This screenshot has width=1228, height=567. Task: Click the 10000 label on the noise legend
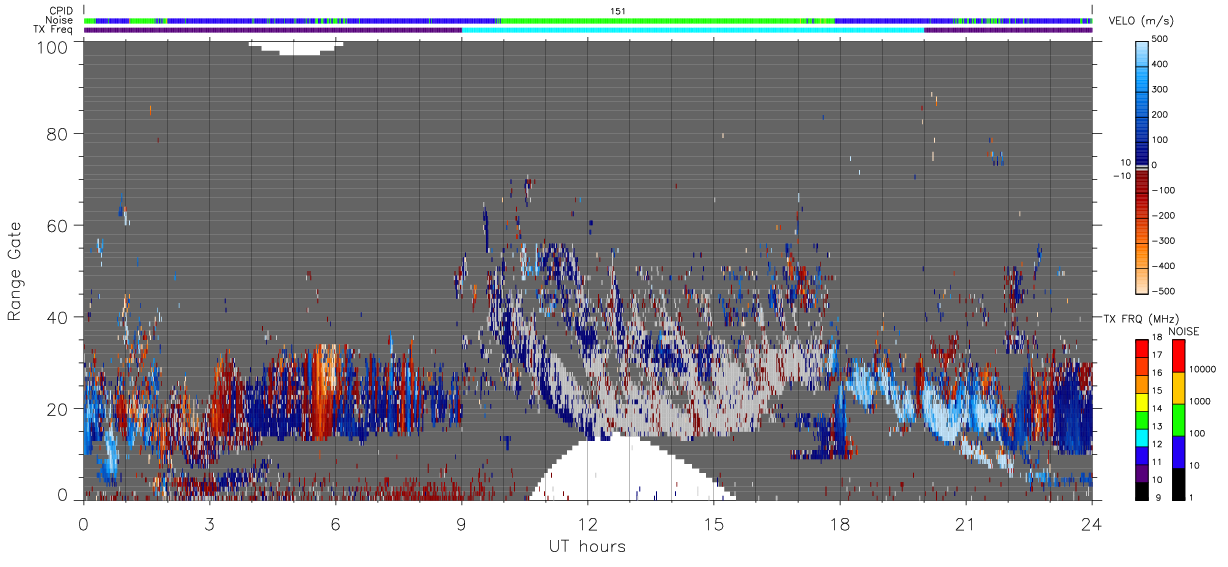pyautogui.click(x=1201, y=370)
